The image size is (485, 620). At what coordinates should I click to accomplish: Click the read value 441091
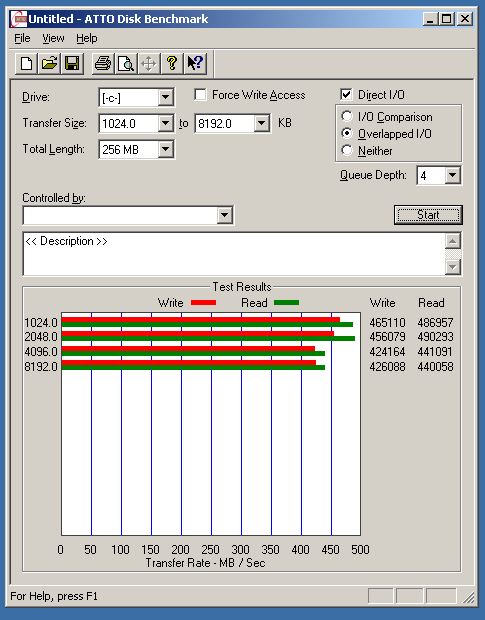click(x=435, y=352)
